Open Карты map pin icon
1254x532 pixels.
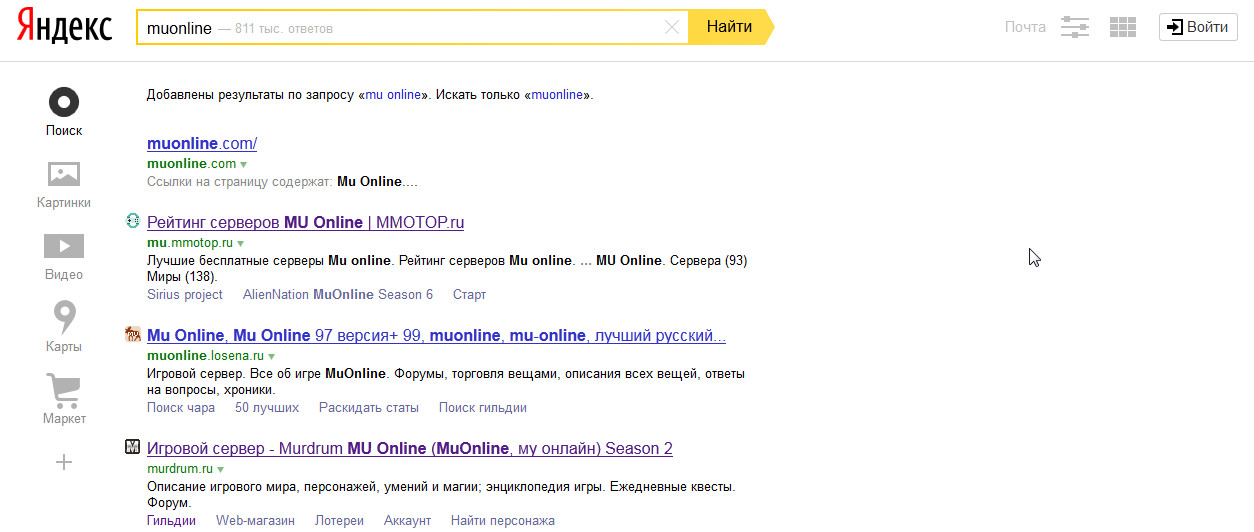[x=64, y=318]
